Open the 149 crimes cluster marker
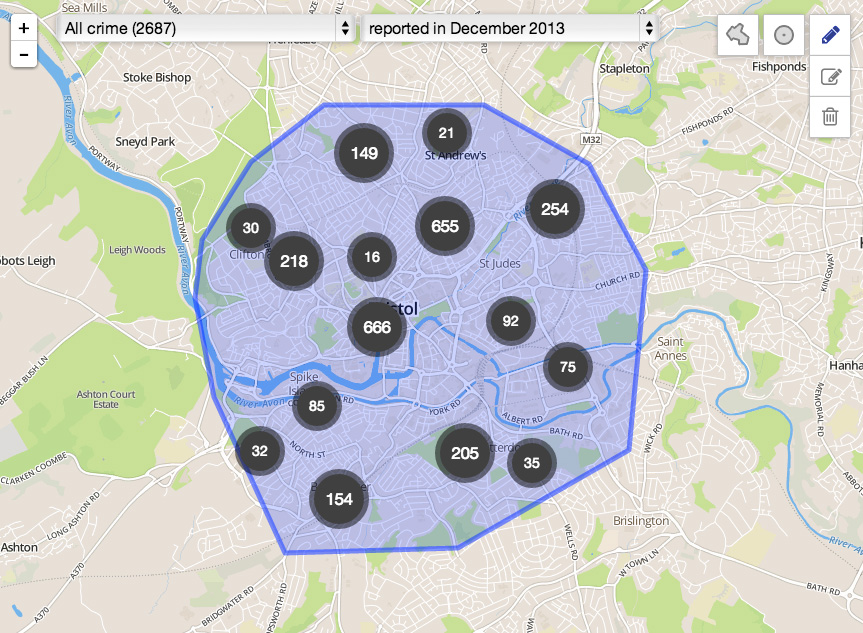Image resolution: width=863 pixels, height=633 pixels. [x=364, y=153]
